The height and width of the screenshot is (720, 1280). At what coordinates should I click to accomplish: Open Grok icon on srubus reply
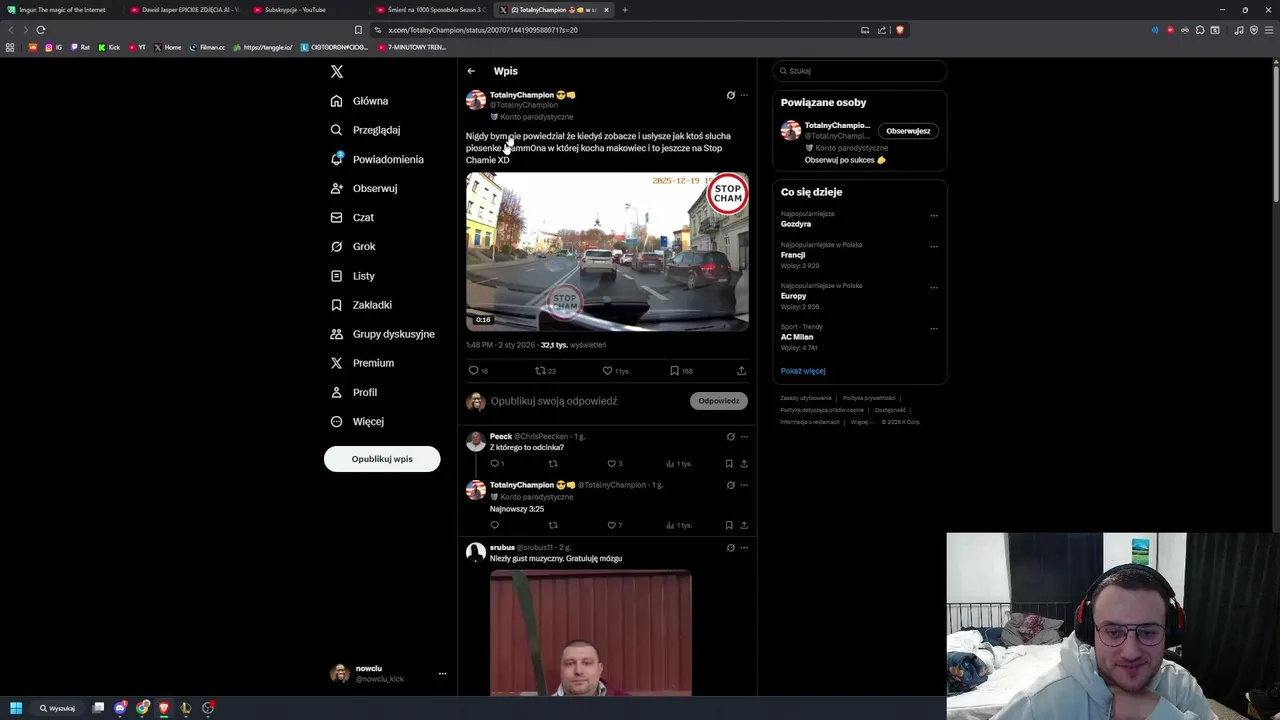tap(731, 548)
